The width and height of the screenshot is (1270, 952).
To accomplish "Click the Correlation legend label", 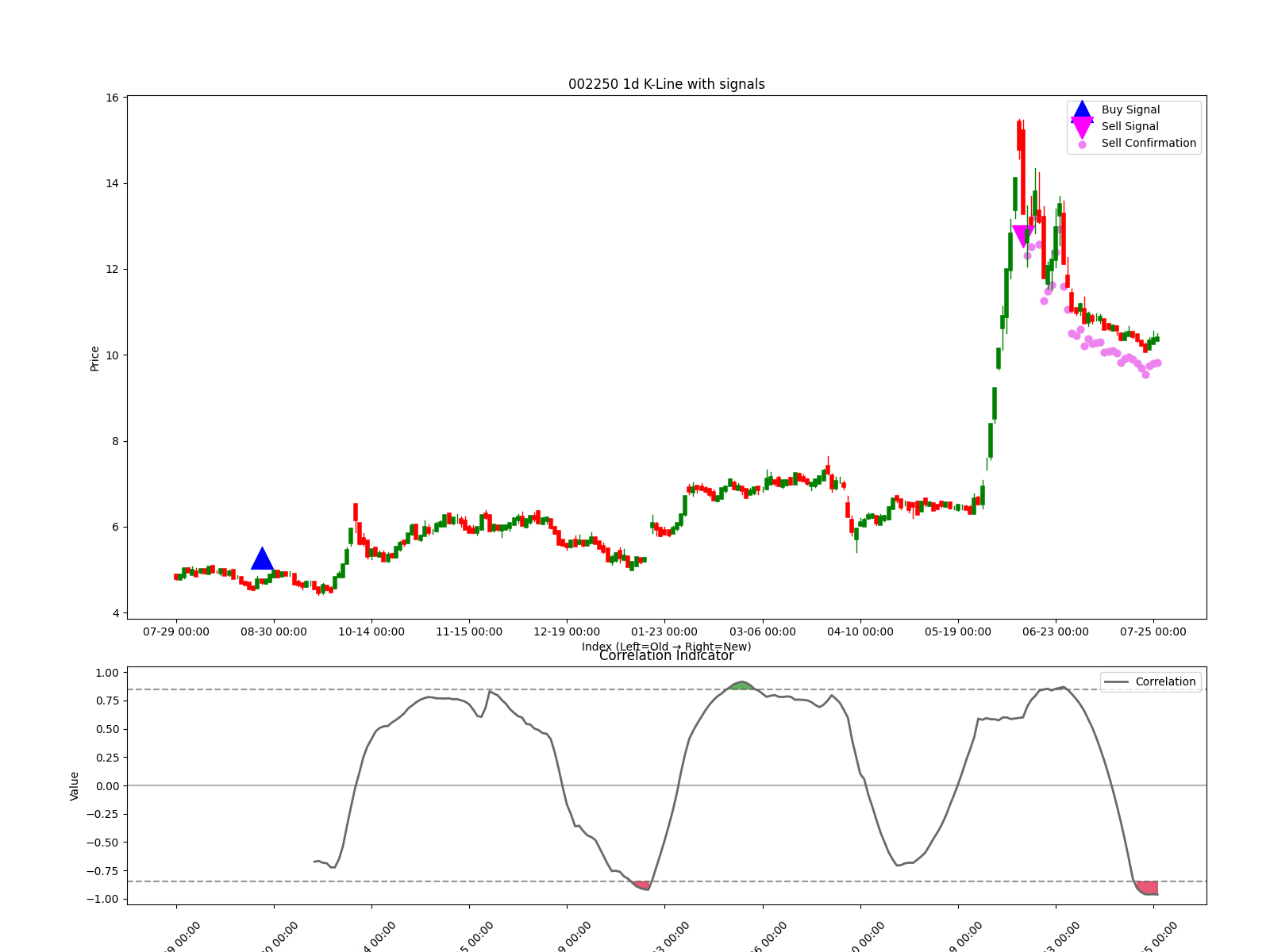I will coord(1165,682).
